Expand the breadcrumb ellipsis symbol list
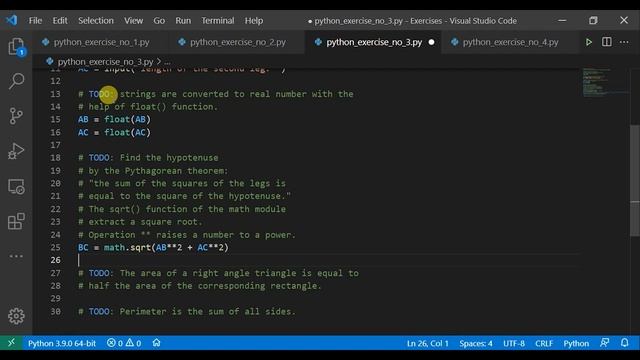 pos(167,62)
